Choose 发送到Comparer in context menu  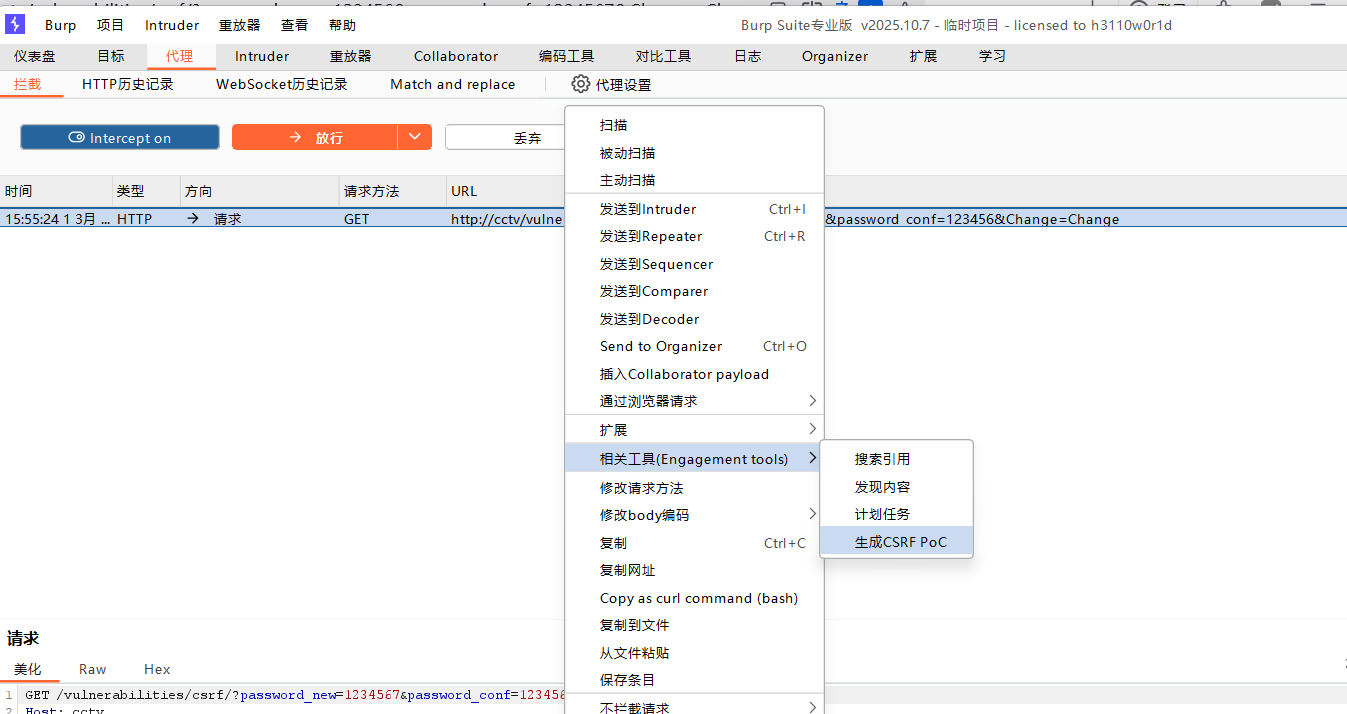(x=694, y=291)
